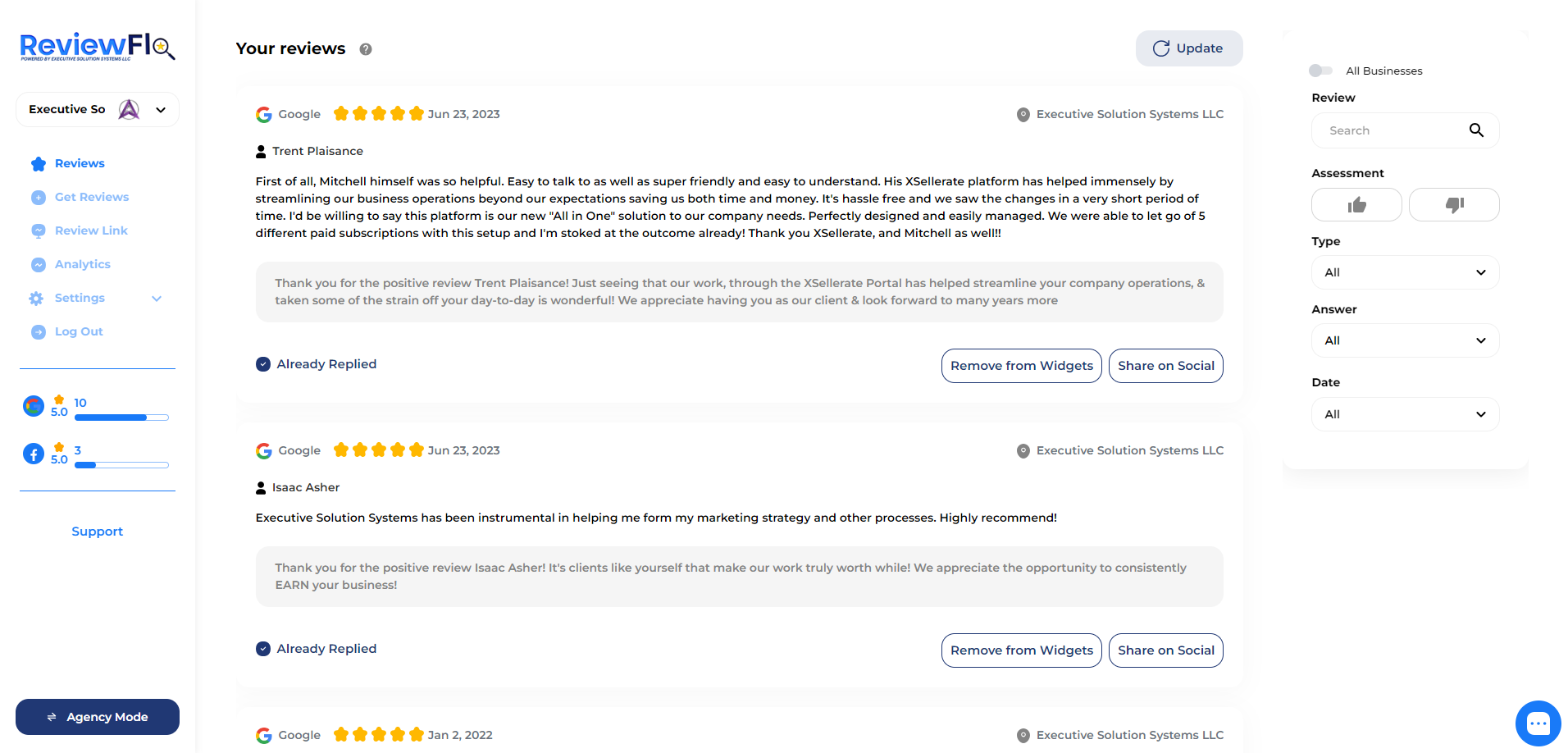Open the chat support bubble

(x=1538, y=723)
